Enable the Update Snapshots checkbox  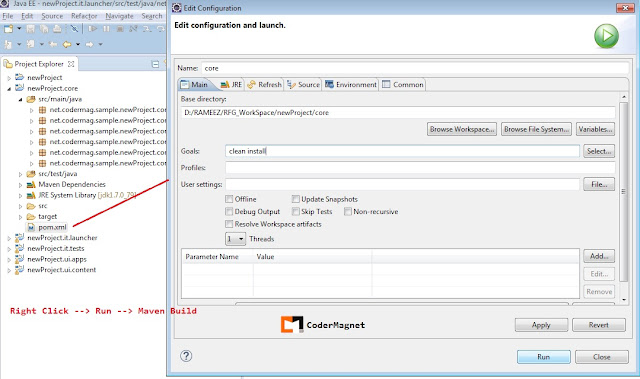pos(296,199)
